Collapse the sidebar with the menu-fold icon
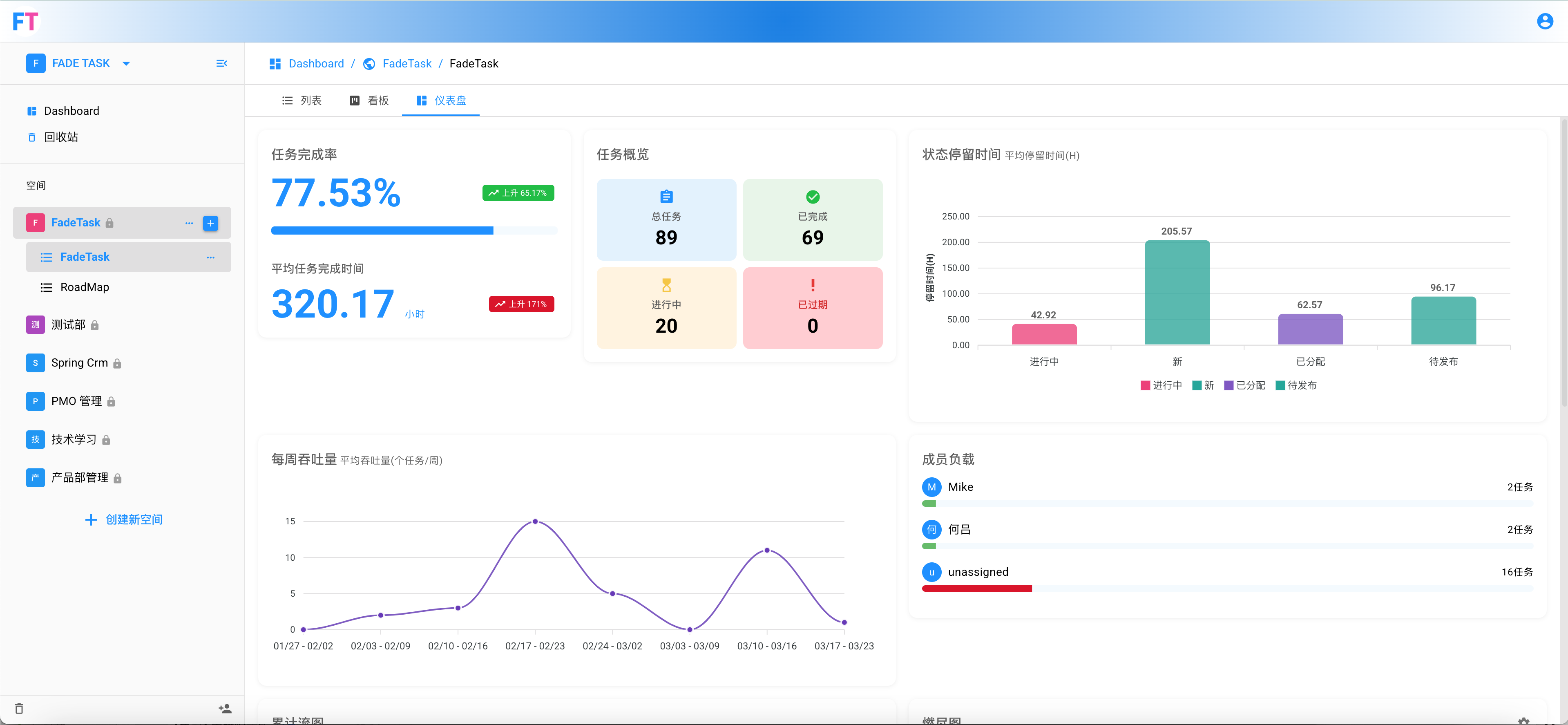1568x725 pixels. (221, 63)
